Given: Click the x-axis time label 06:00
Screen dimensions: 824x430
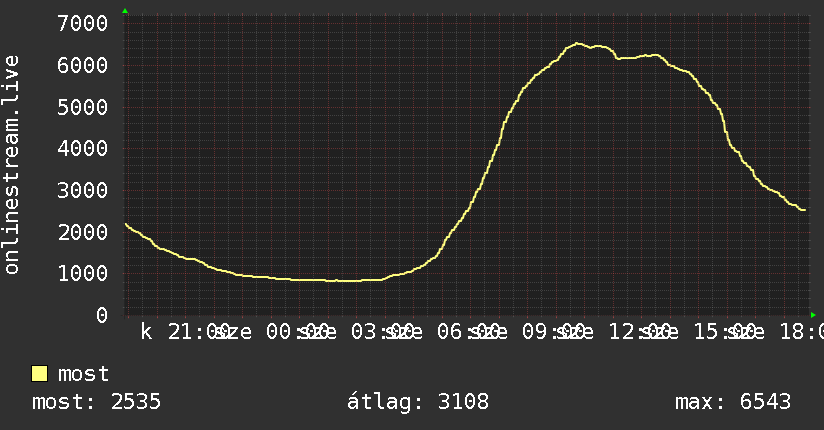Looking at the screenshot, I should point(469,332).
